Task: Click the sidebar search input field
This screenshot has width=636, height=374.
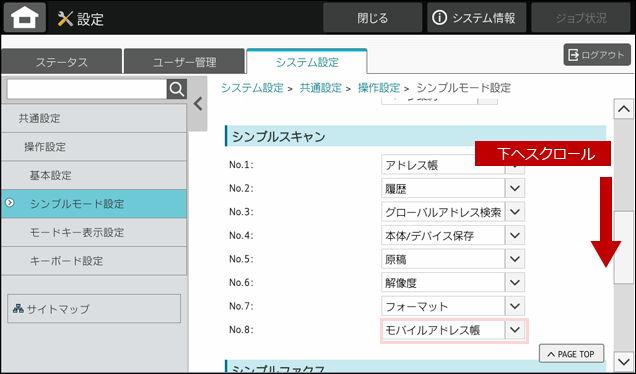Action: (87, 89)
